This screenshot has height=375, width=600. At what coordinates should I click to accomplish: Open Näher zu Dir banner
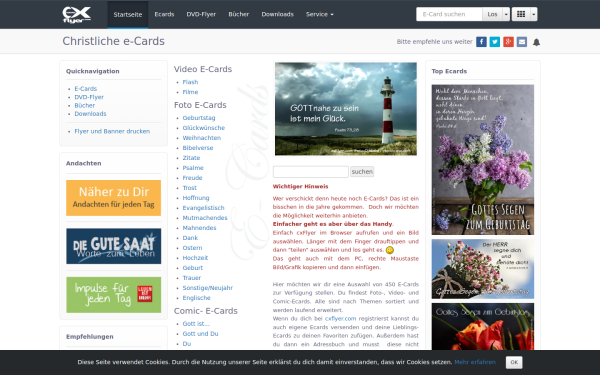tap(114, 198)
